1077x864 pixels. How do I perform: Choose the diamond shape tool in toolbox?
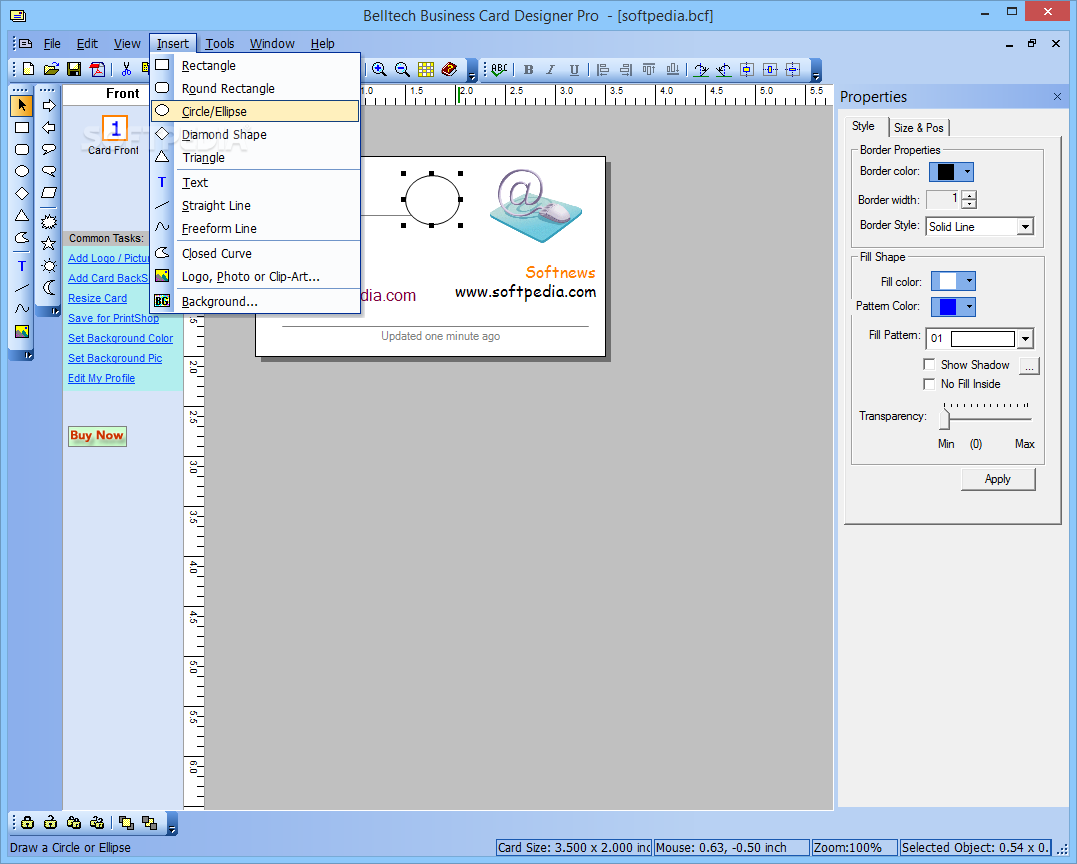[x=22, y=194]
